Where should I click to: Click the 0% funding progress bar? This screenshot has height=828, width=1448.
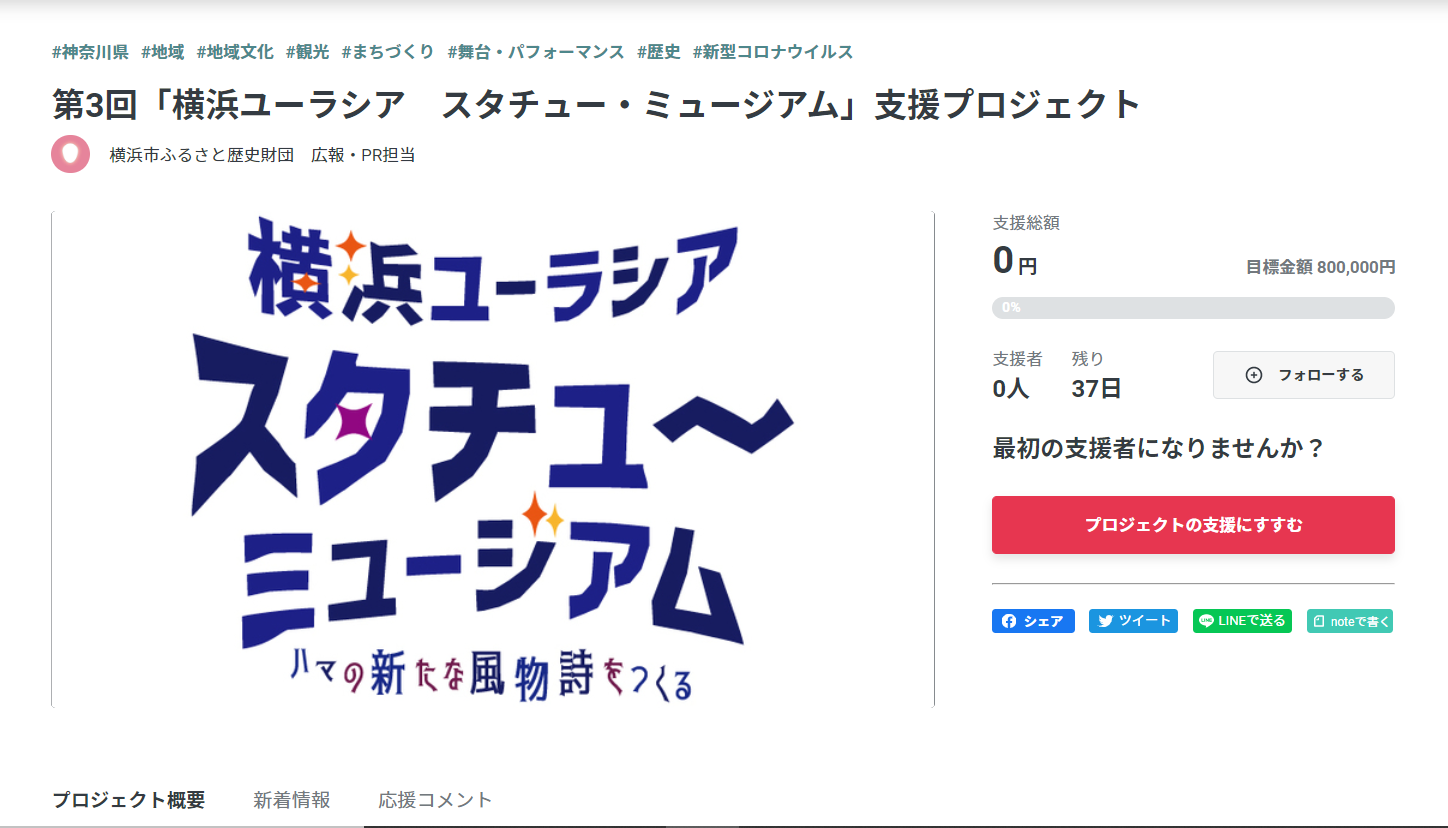coord(1193,308)
